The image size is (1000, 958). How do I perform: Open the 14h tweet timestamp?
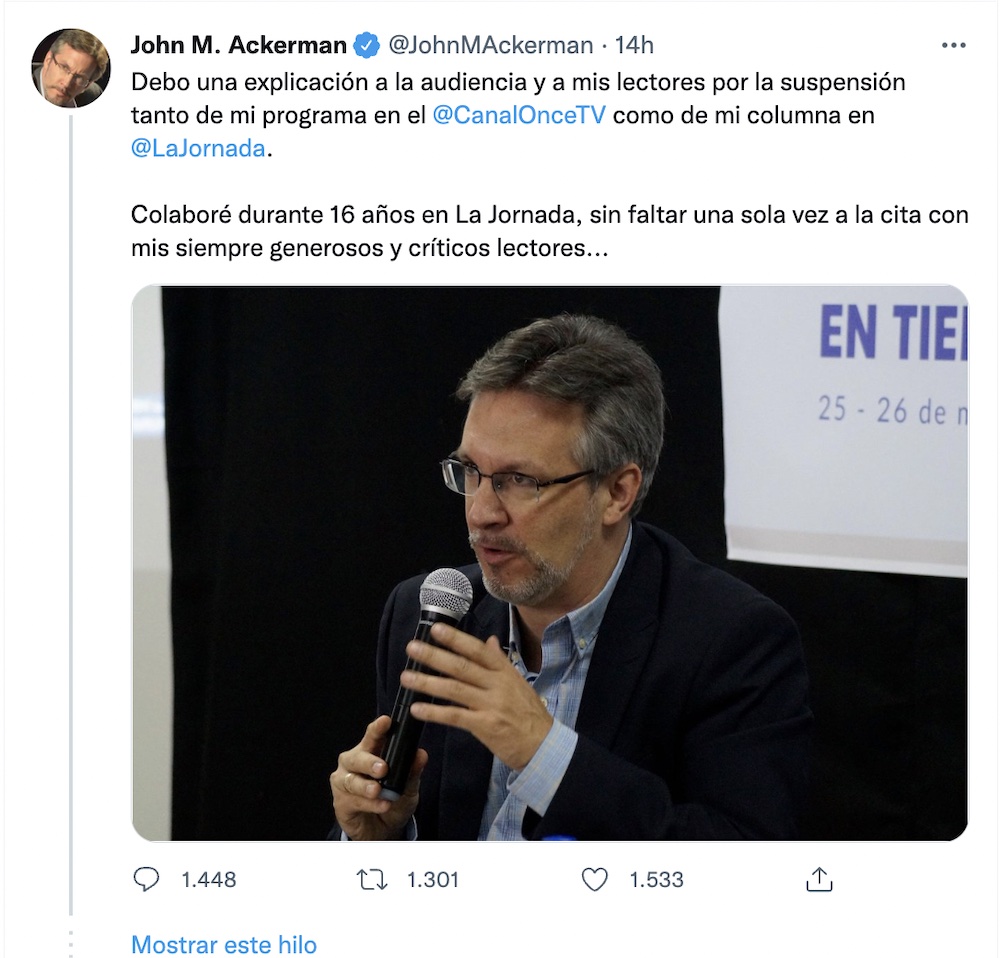pyautogui.click(x=634, y=45)
